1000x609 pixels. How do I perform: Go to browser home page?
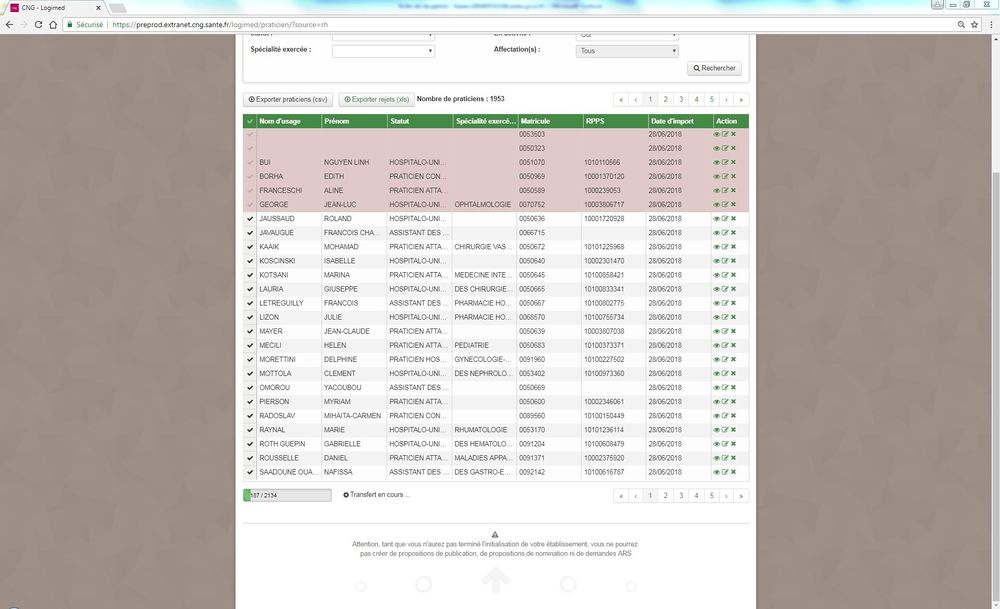pyautogui.click(x=53, y=24)
